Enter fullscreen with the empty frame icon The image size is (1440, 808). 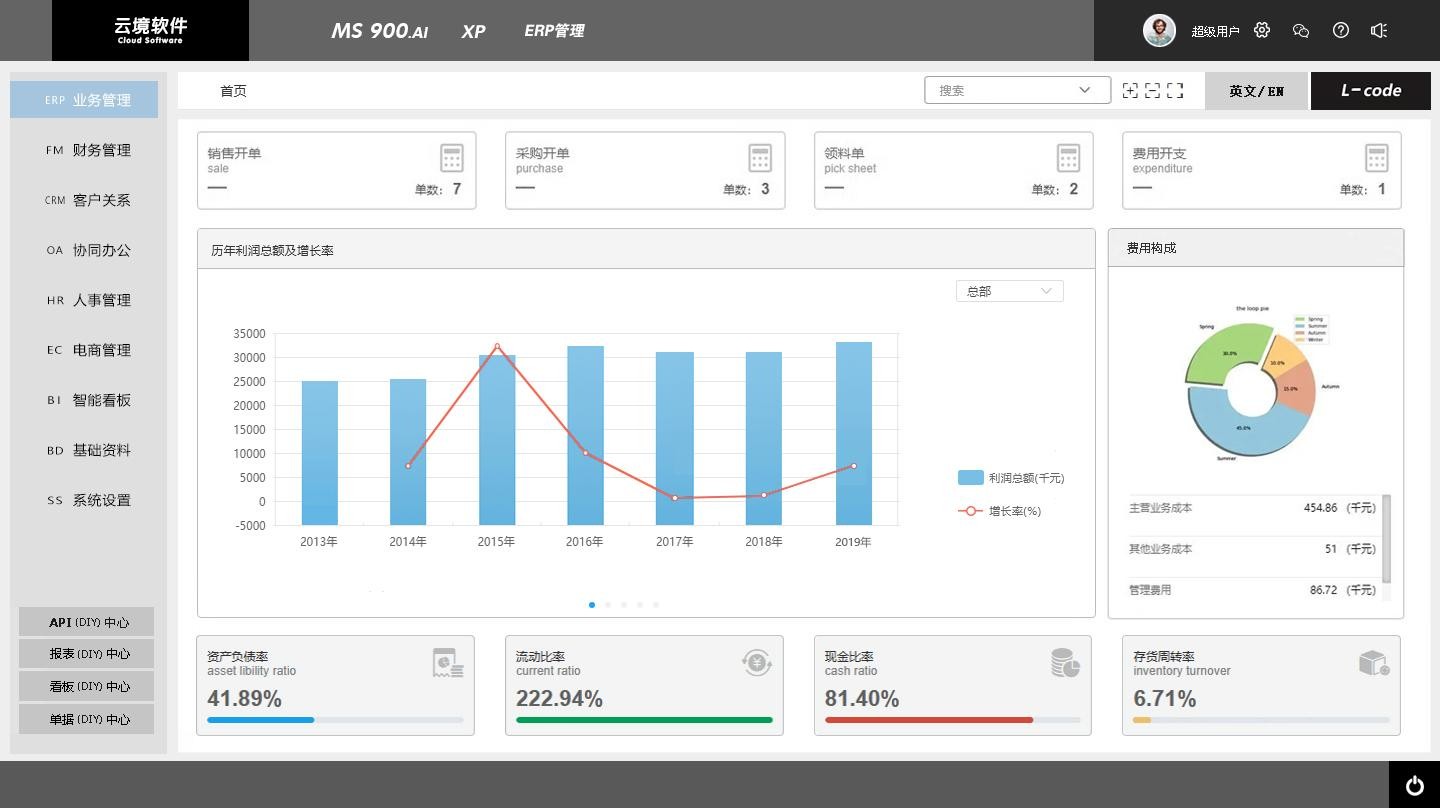(1175, 90)
